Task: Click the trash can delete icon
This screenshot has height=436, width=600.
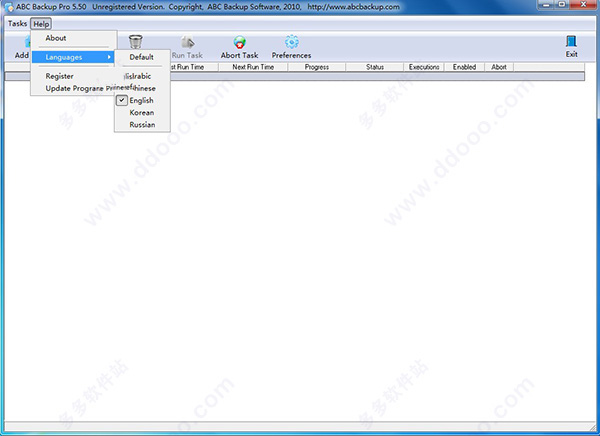Action: (x=135, y=41)
